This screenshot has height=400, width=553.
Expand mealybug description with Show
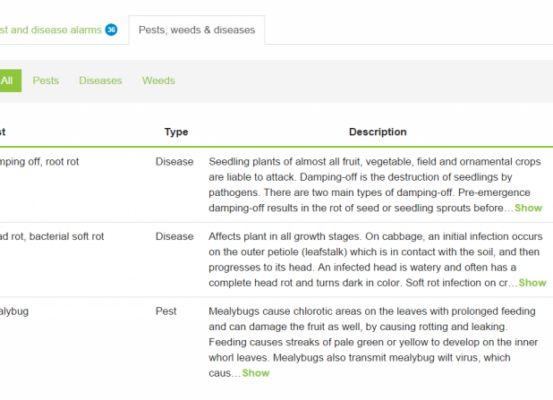[x=256, y=373]
